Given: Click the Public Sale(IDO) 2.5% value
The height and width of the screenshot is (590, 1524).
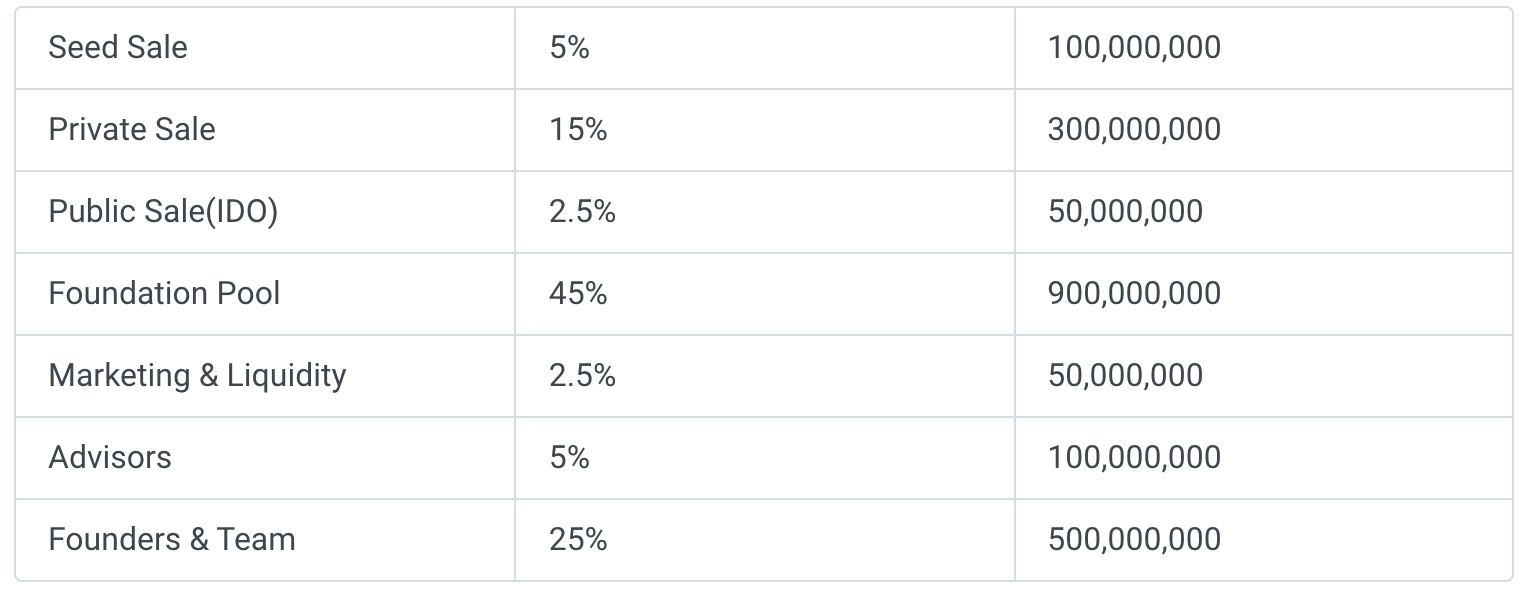Looking at the screenshot, I should (582, 212).
